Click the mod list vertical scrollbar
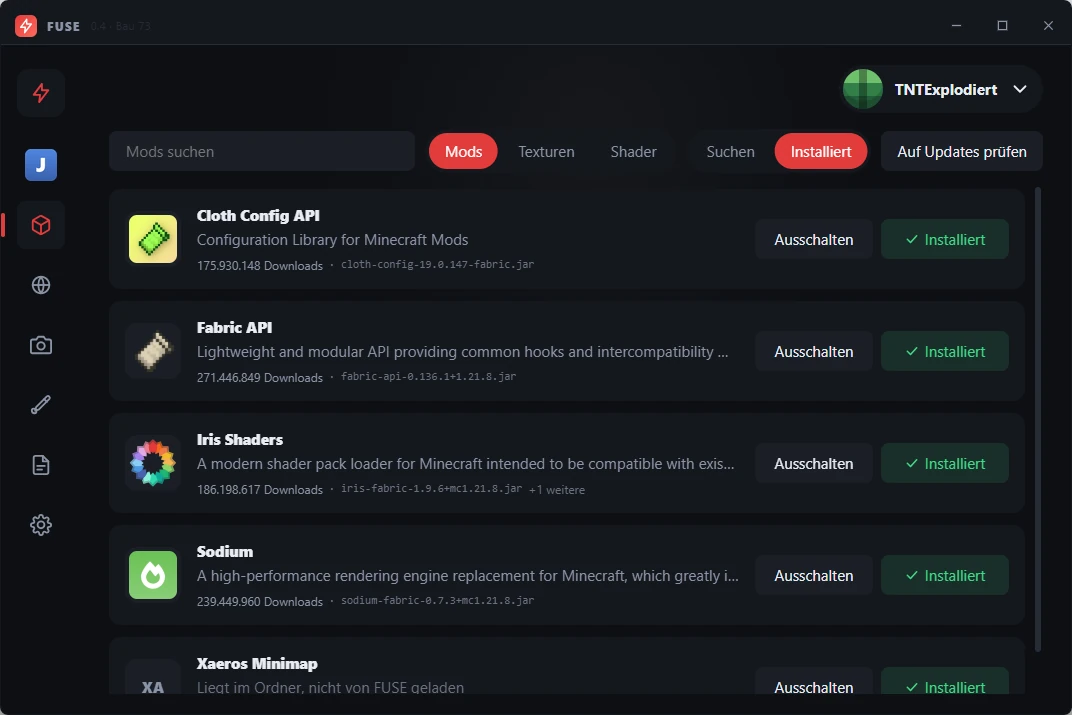The image size is (1072, 715). pos(1038,419)
